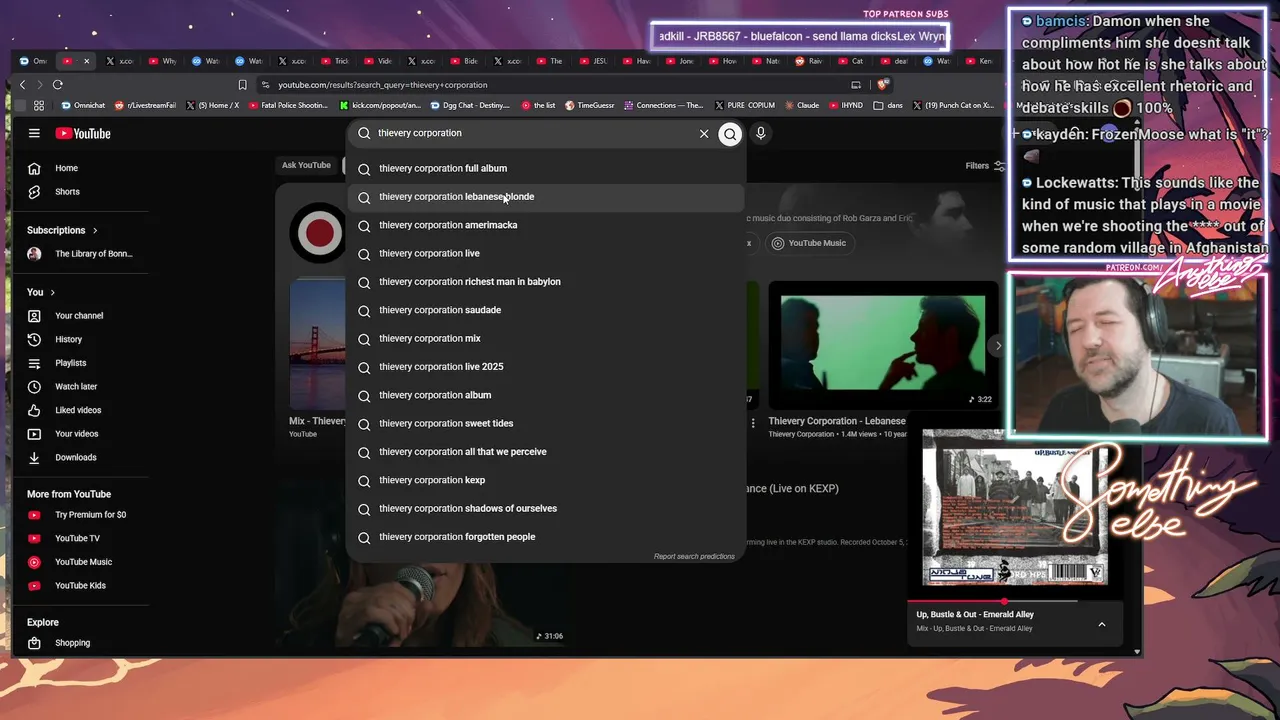1280x720 pixels.
Task: Expand the Emerald Alley miniplayer chevron
Action: pos(1102,625)
